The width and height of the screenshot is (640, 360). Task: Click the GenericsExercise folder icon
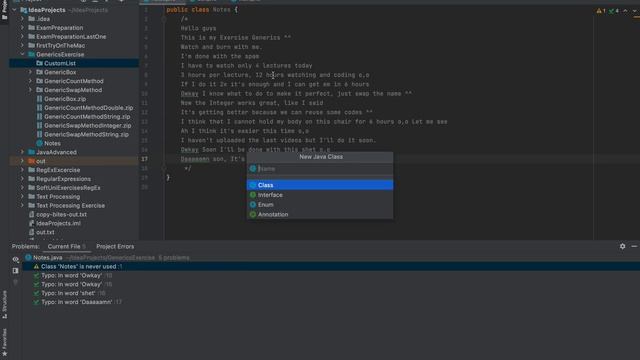point(31,54)
